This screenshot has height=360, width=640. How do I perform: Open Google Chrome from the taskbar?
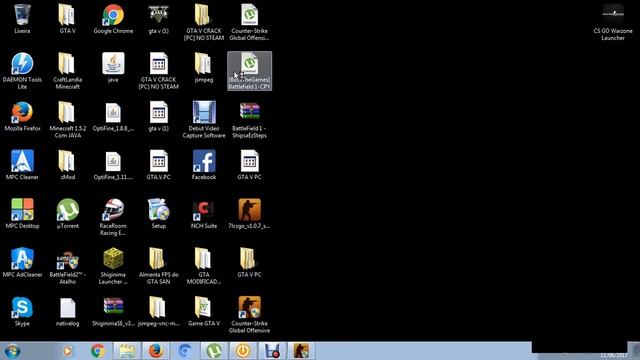pyautogui.click(x=98, y=351)
